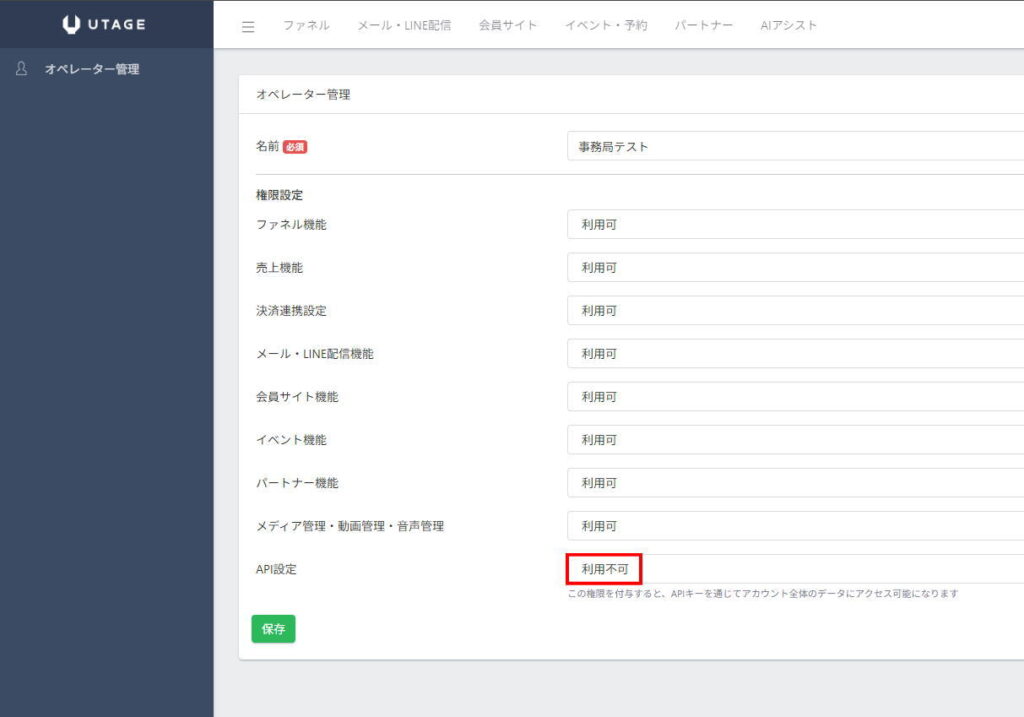Open the API設定 dropdown showing 利用不可
The image size is (1024, 717).
point(795,569)
